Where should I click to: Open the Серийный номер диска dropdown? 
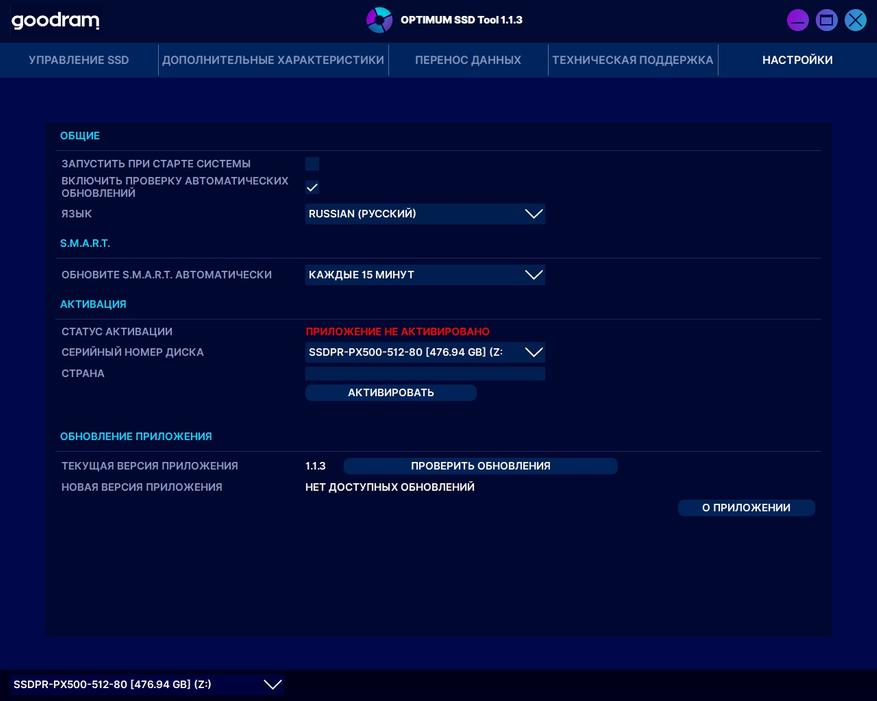pyautogui.click(x=425, y=352)
